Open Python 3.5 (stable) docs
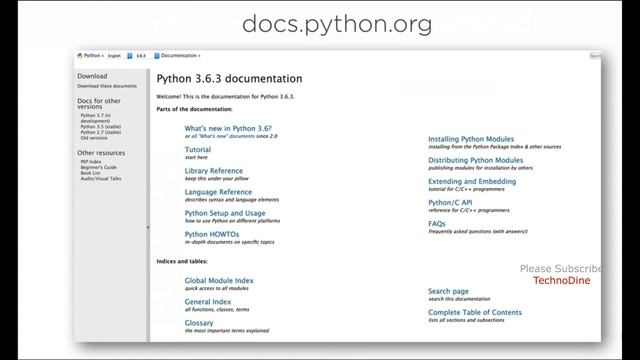 click(100, 127)
